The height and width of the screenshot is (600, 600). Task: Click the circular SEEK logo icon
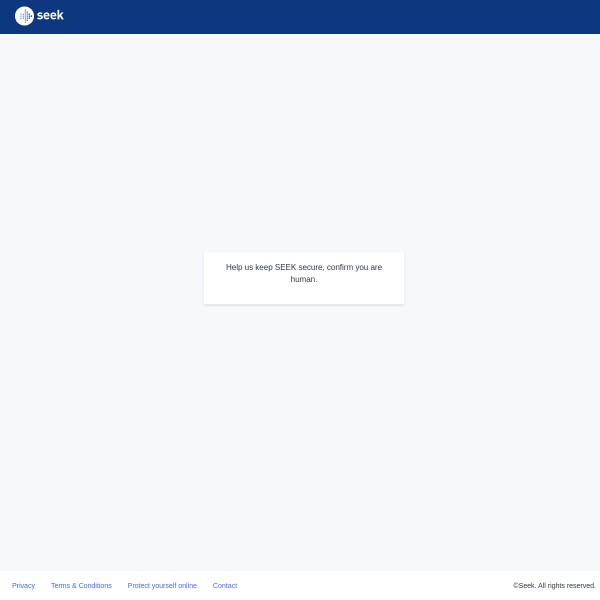(24, 16)
